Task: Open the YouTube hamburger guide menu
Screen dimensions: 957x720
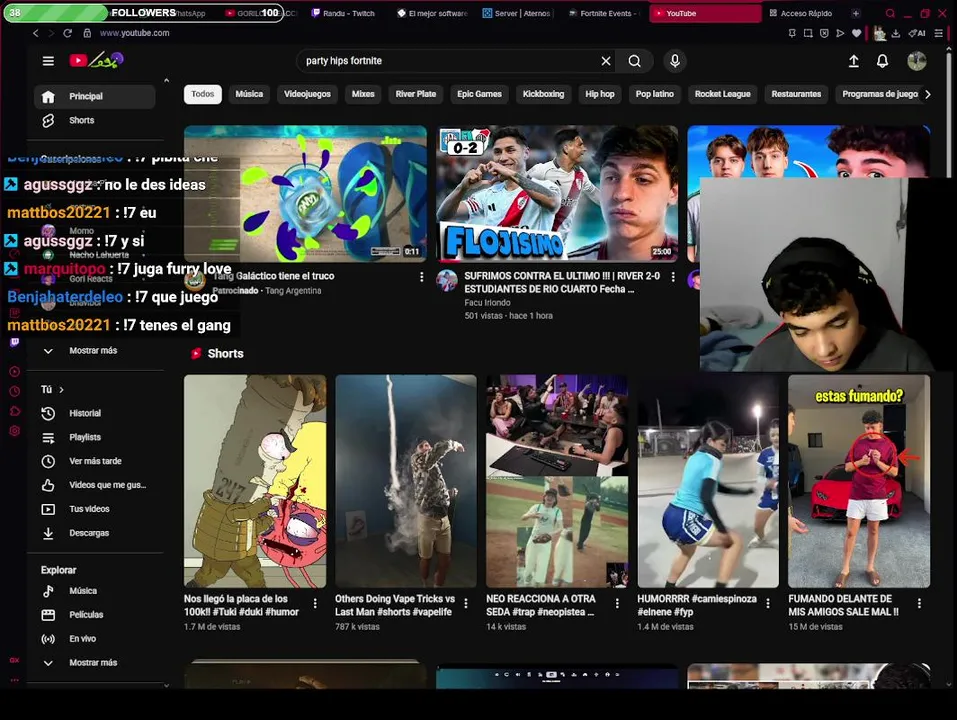Action: click(48, 60)
